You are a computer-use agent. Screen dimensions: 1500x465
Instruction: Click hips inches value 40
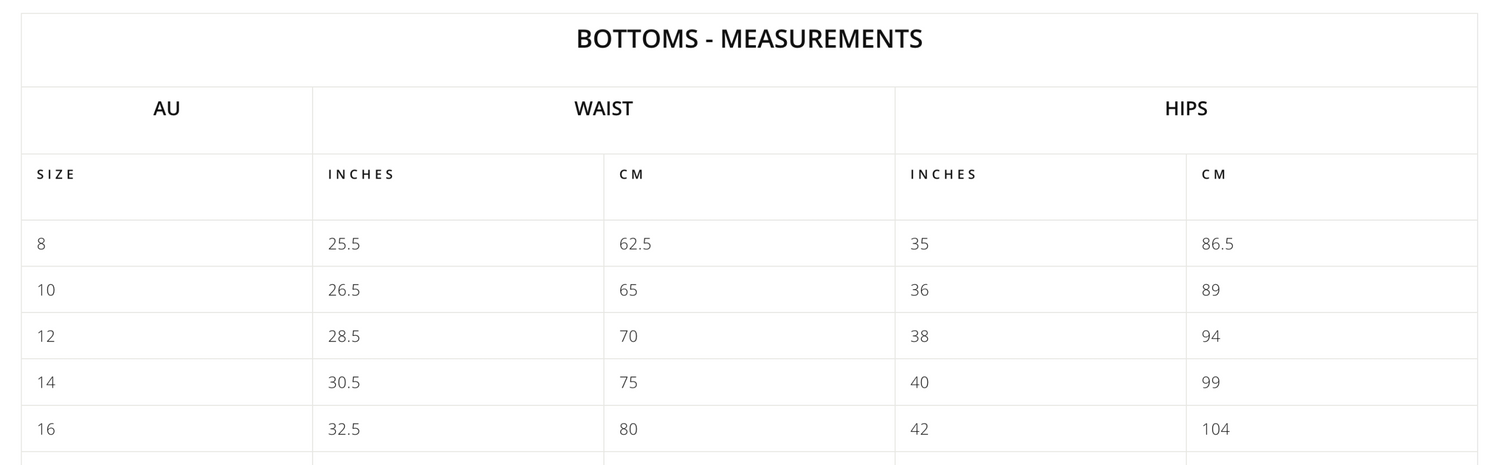pos(919,383)
